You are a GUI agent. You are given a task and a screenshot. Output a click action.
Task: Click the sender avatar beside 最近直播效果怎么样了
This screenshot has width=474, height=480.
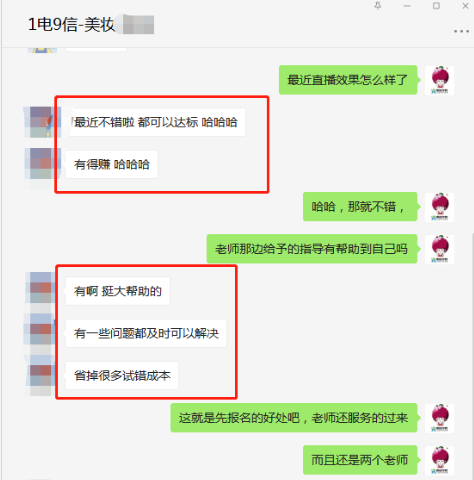440,80
